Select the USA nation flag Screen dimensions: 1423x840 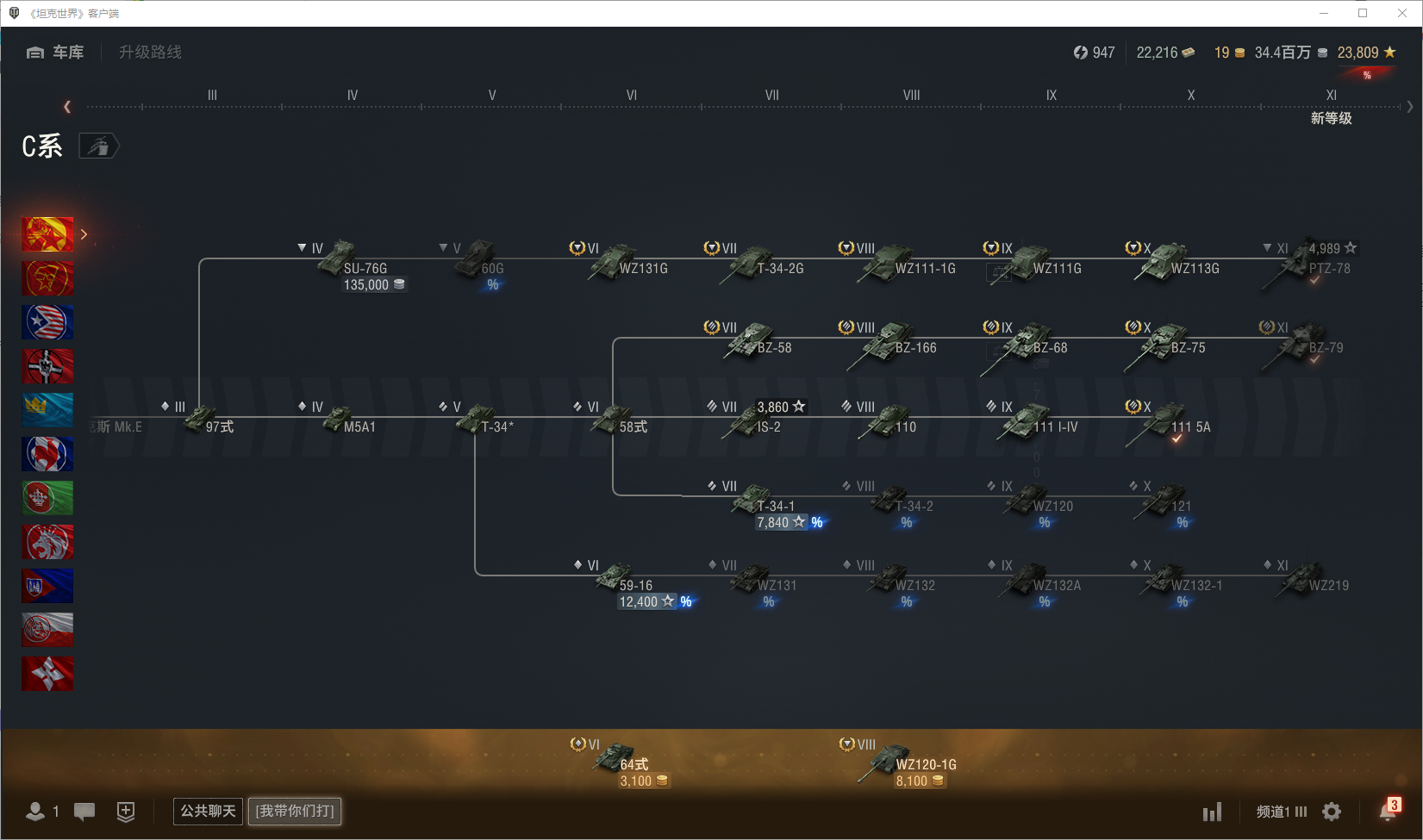[x=47, y=322]
